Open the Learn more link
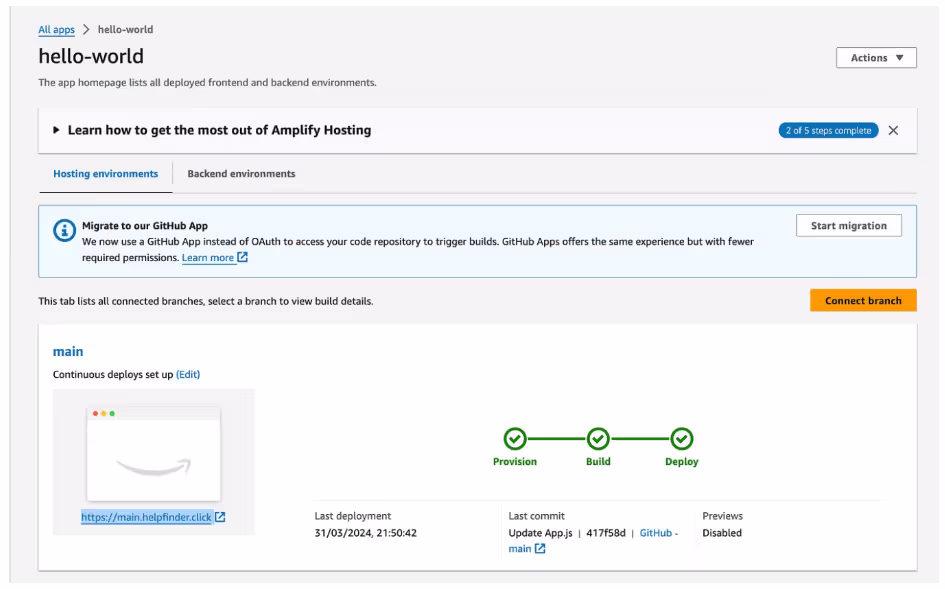The image size is (945, 589). click(x=208, y=258)
